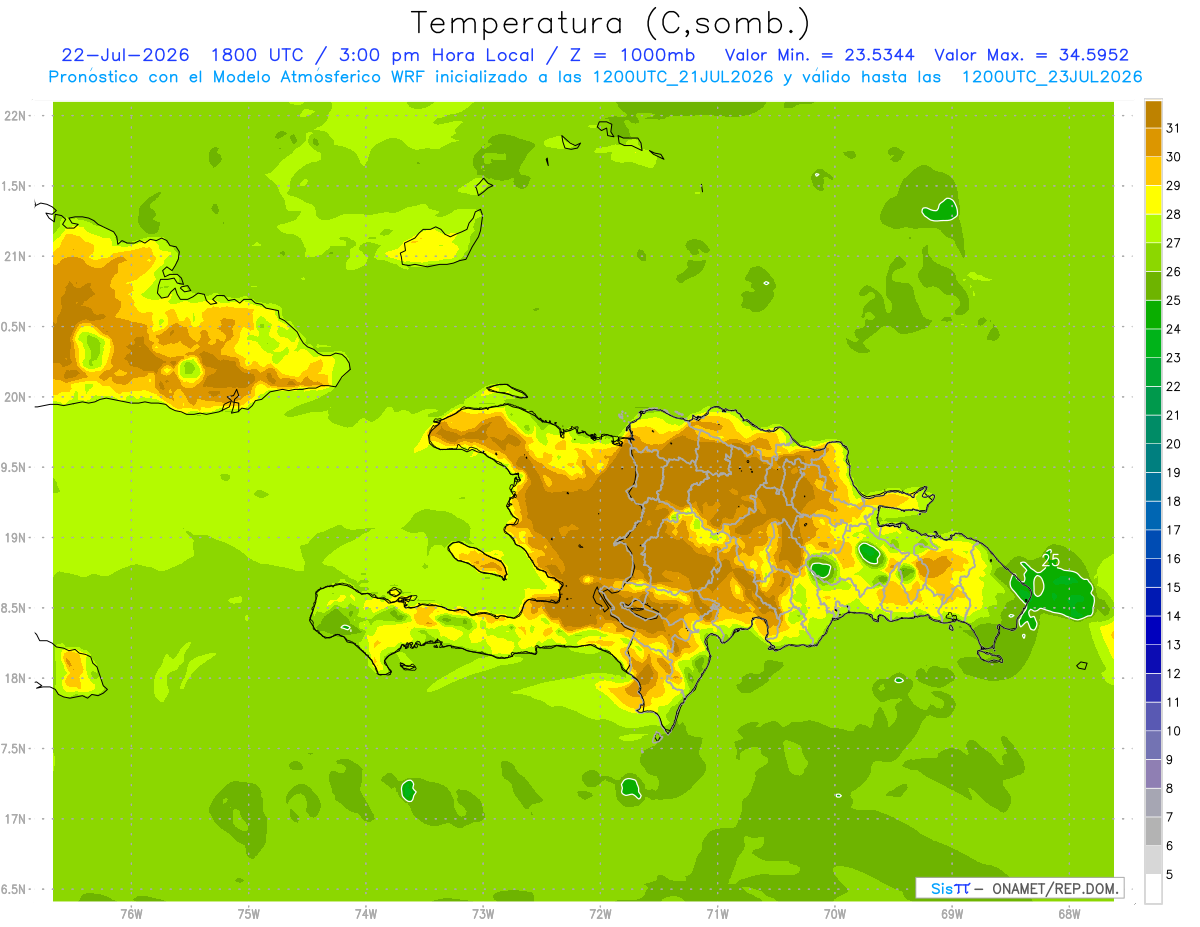Click the '70W' longitude axis label
This screenshot has height=927, width=1200.
click(836, 914)
